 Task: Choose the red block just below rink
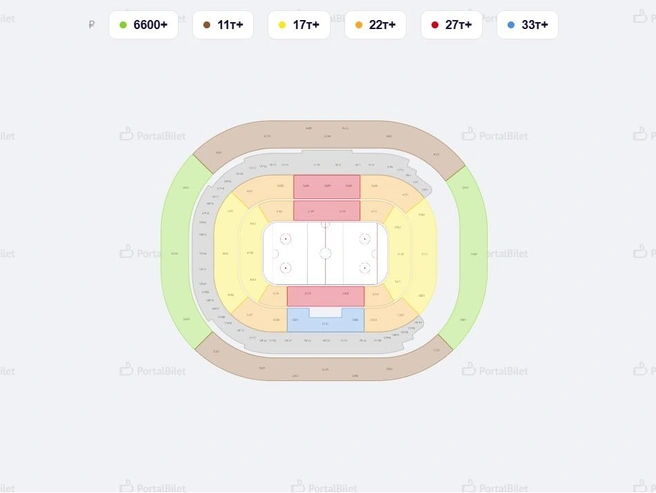325,296
